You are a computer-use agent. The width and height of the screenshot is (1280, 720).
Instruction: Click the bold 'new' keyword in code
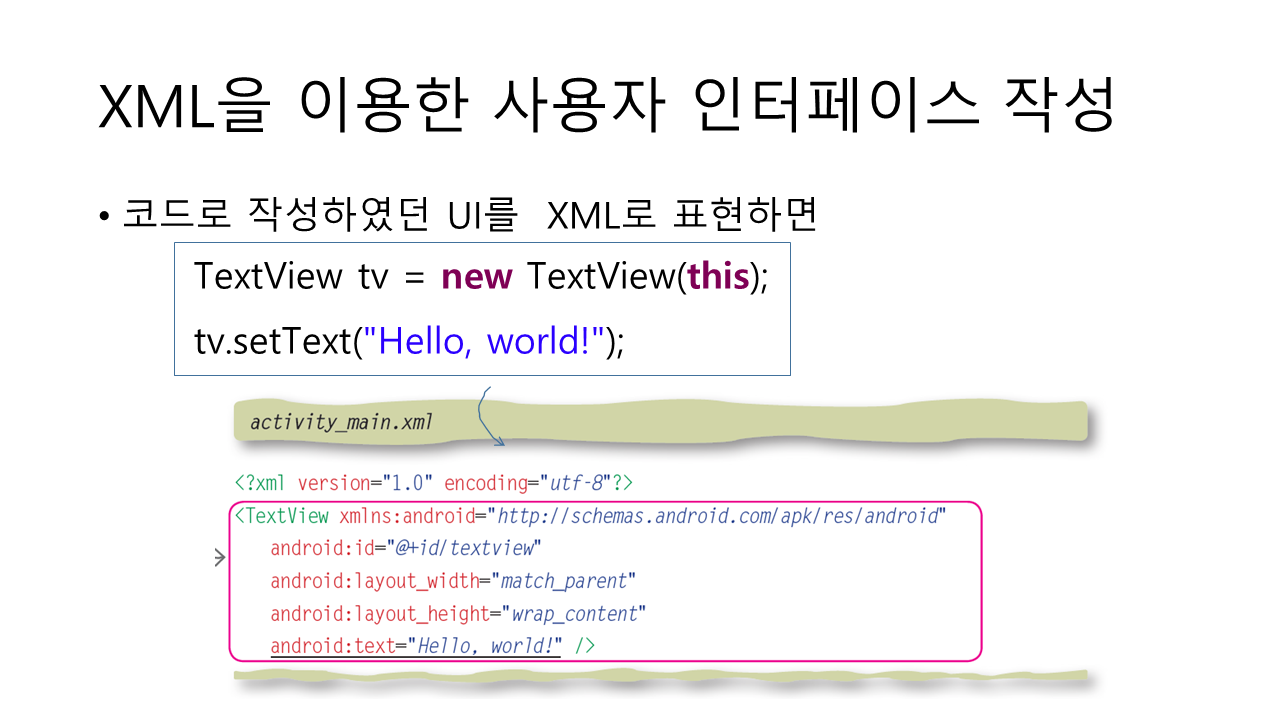(x=476, y=276)
